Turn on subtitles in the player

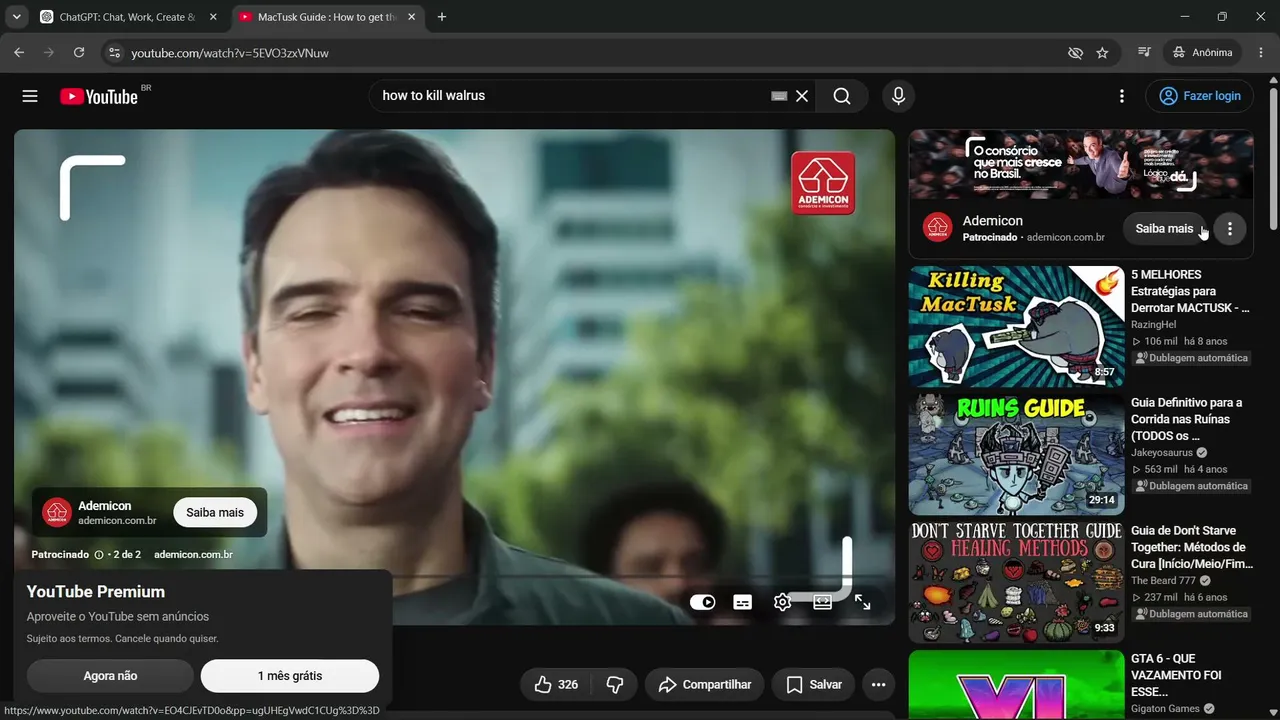[x=743, y=602]
